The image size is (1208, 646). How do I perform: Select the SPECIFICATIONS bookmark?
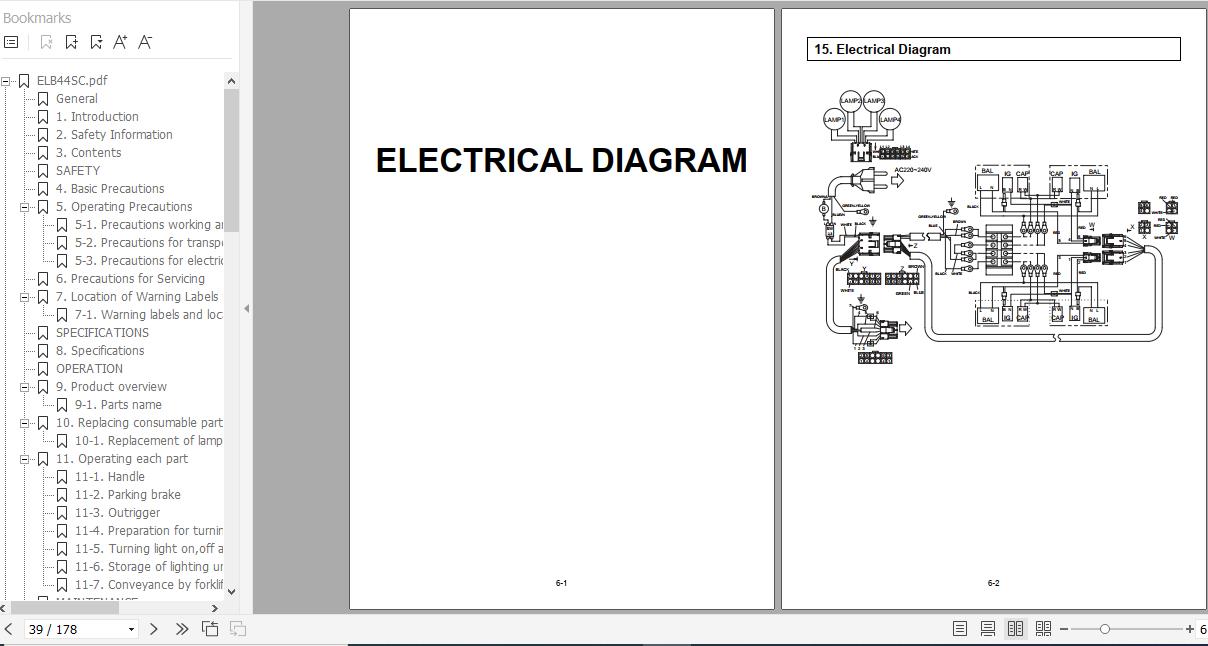[102, 333]
